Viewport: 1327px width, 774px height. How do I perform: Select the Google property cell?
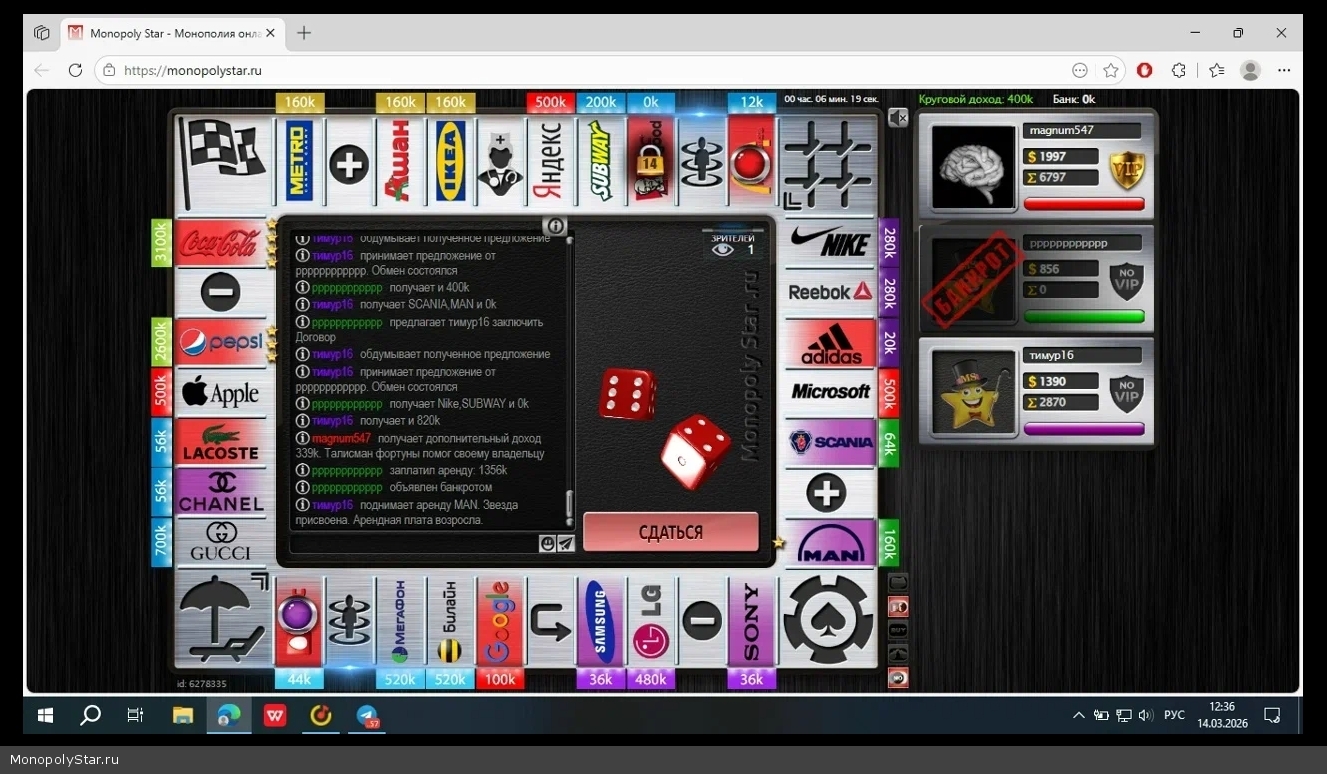(499, 620)
